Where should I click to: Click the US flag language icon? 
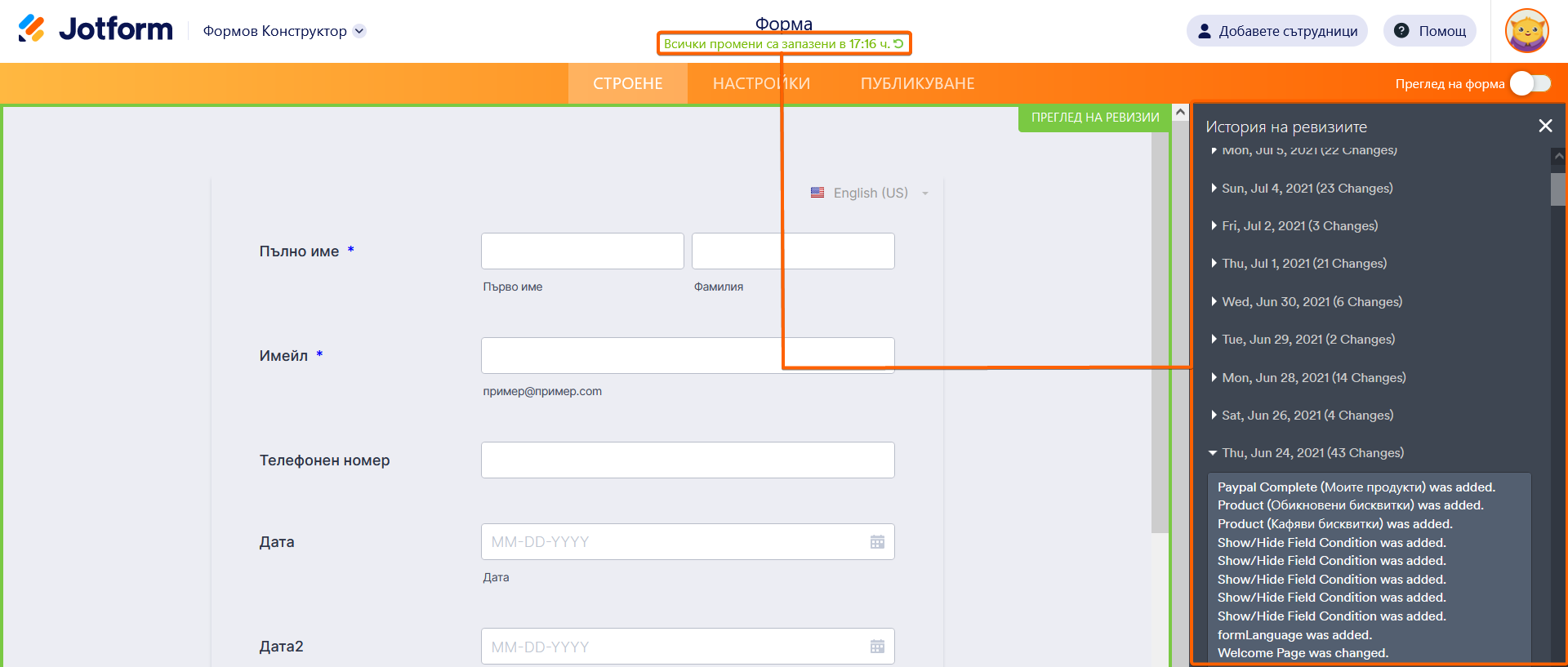pos(817,193)
